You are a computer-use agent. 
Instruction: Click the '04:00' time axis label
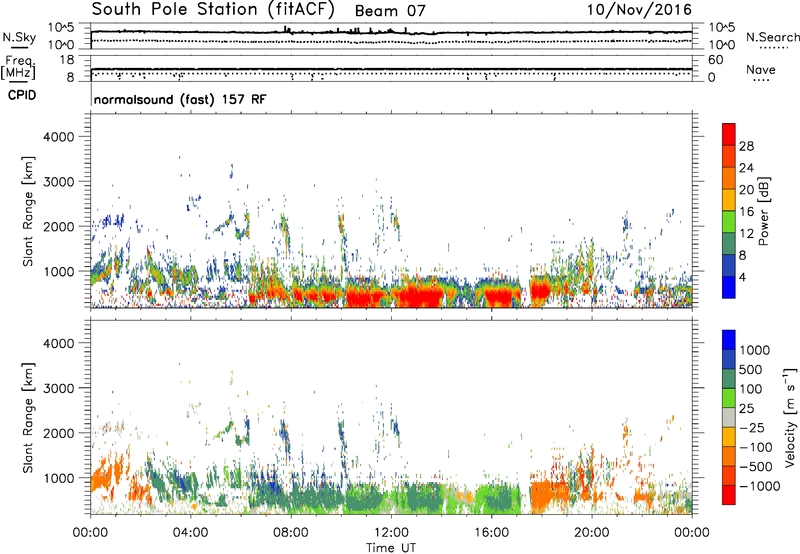coord(190,533)
